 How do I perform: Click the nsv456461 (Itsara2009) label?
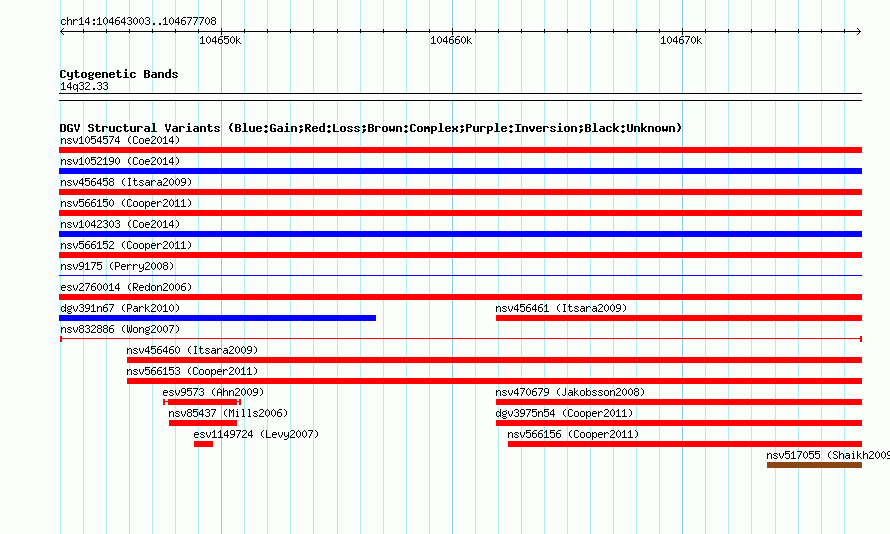(561, 308)
